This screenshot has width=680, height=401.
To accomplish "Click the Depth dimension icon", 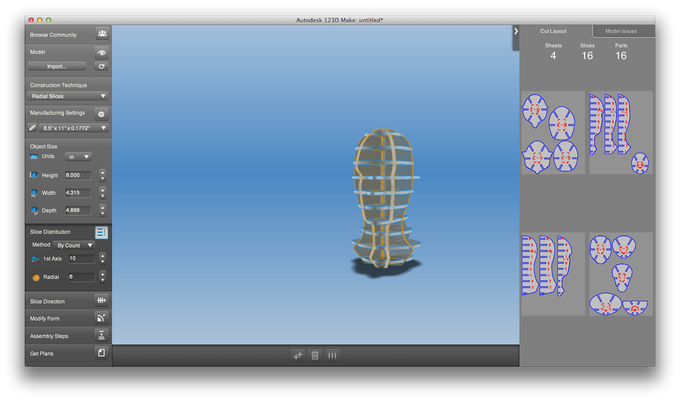I will 34,210.
